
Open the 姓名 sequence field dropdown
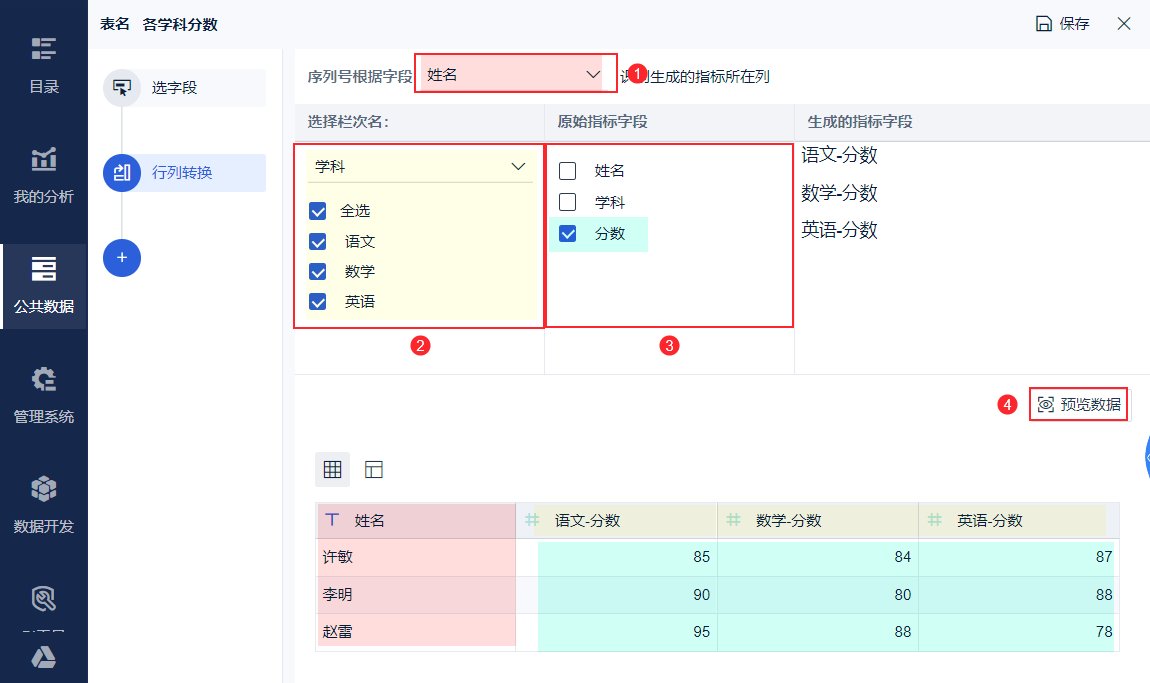(x=511, y=74)
